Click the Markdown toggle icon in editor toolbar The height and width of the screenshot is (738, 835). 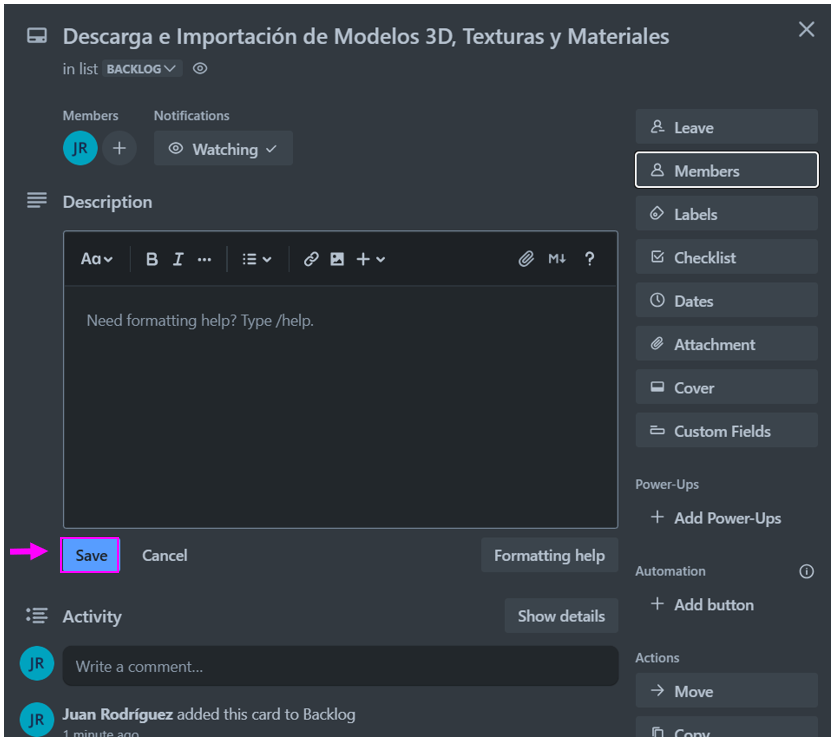(x=557, y=258)
